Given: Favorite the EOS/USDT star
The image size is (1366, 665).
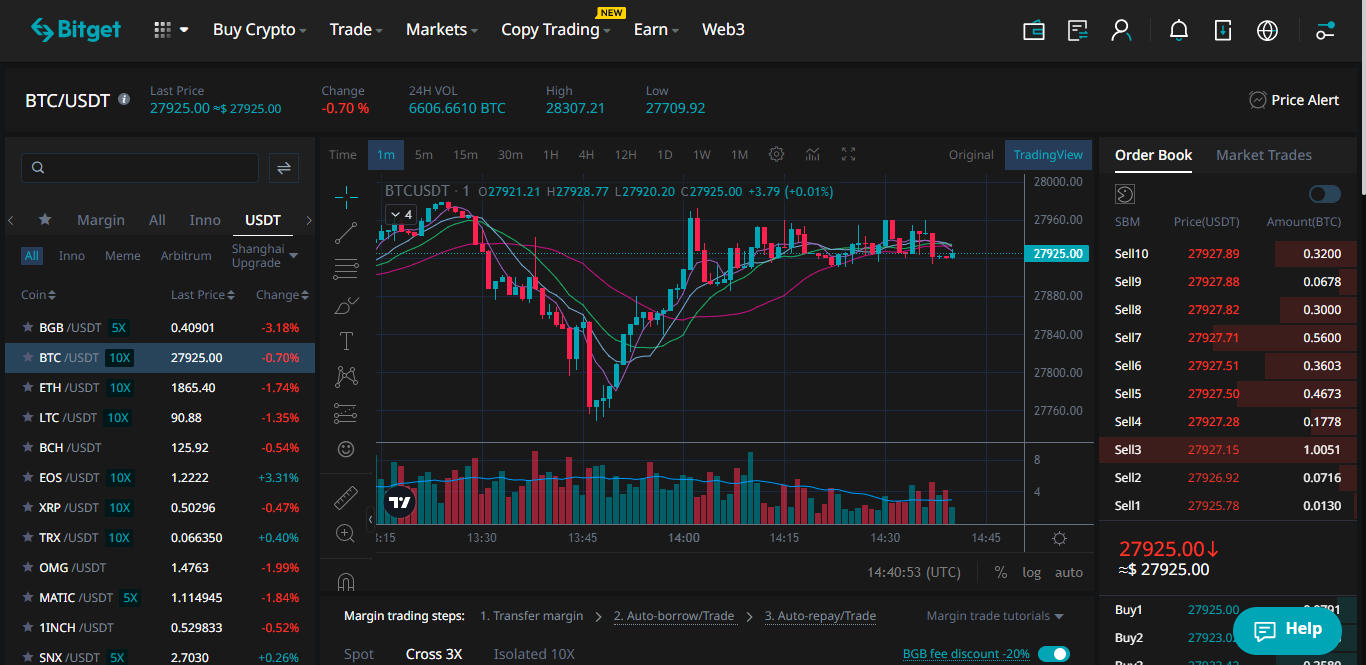Looking at the screenshot, I should [x=28, y=477].
